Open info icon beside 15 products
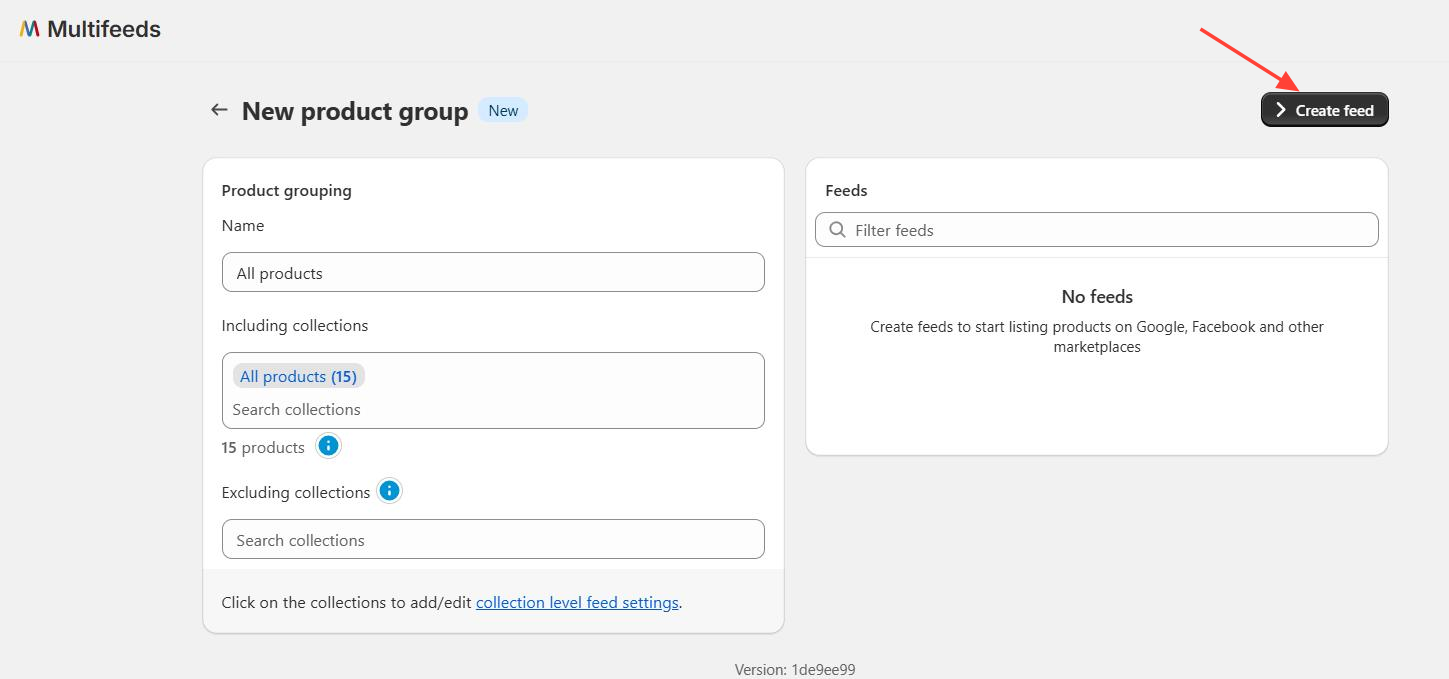 328,446
